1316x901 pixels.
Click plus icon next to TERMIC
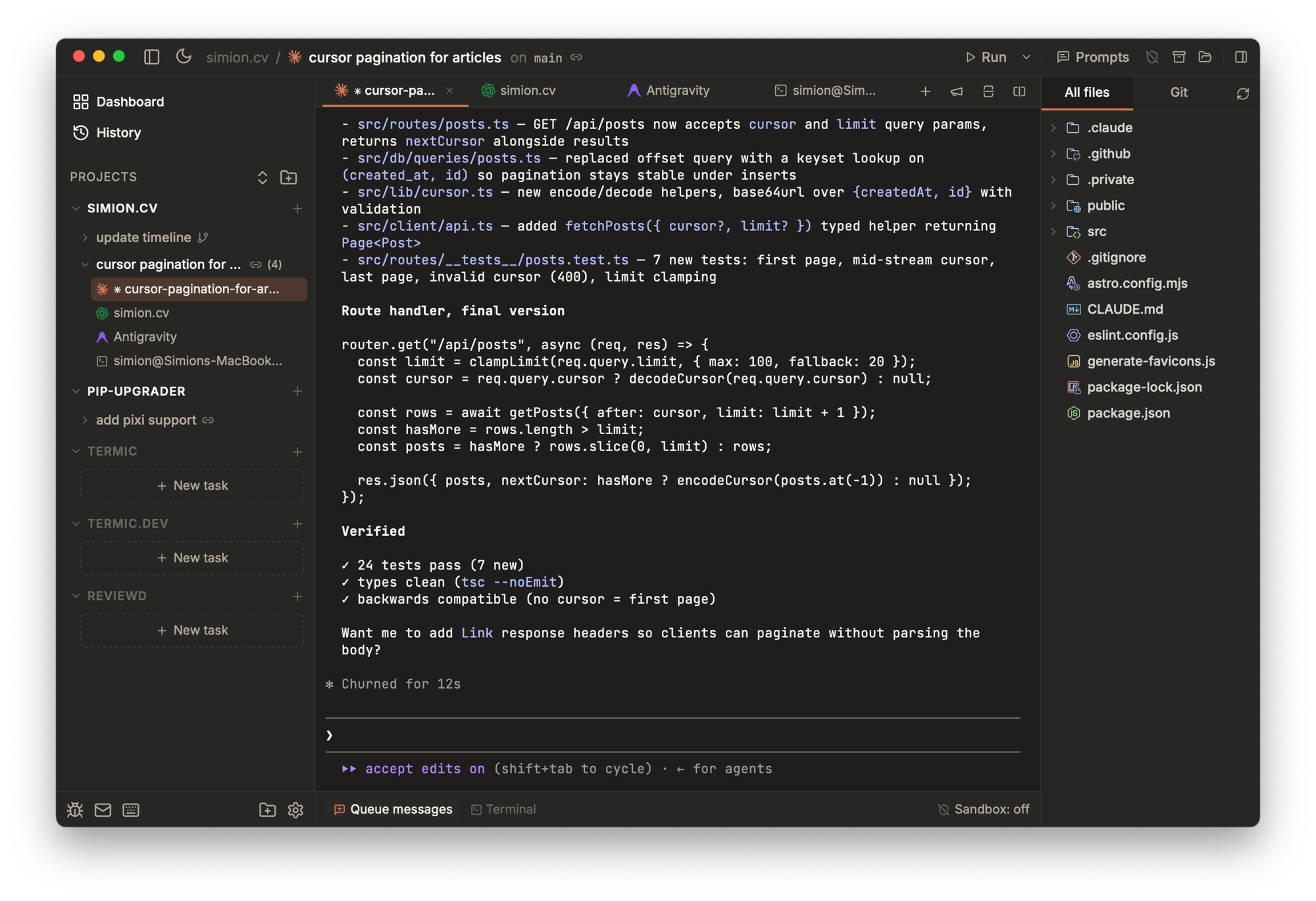pyautogui.click(x=297, y=451)
